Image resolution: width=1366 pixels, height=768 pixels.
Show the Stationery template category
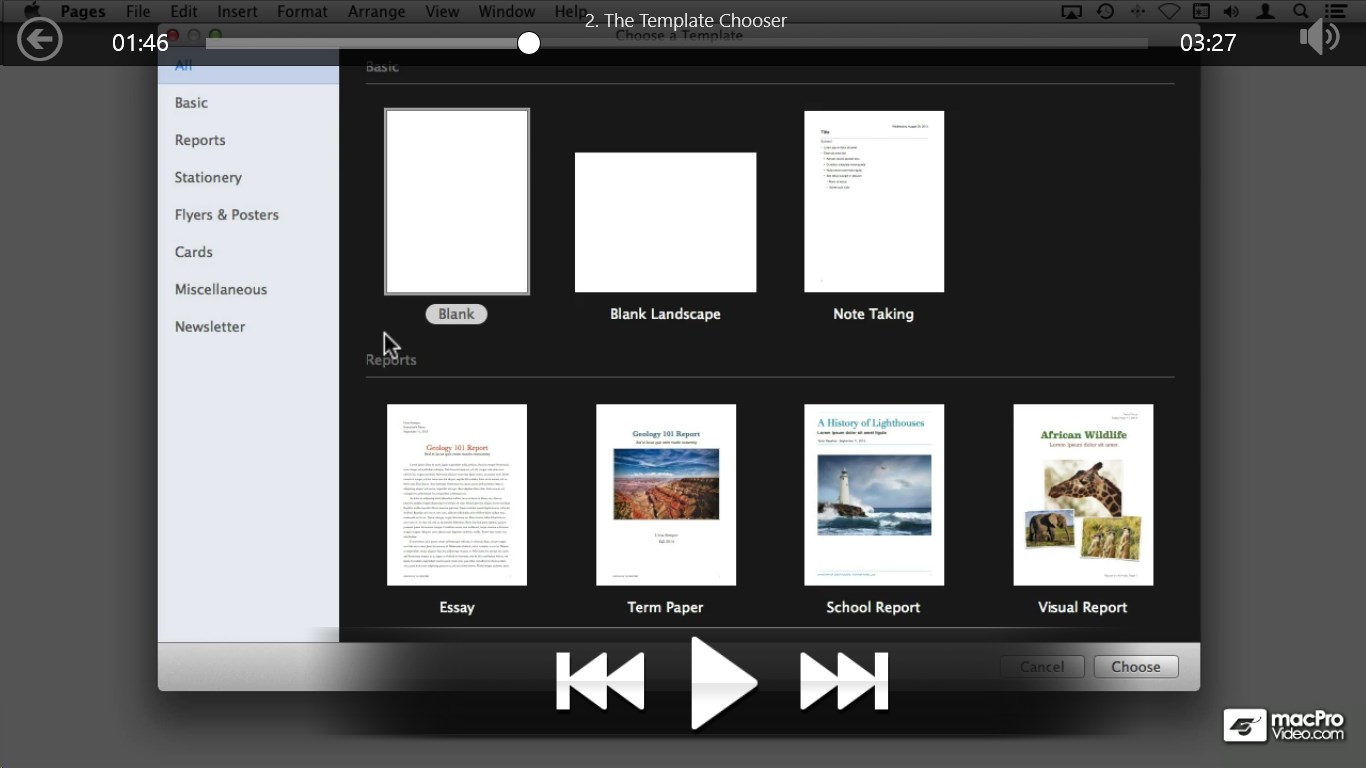click(x=208, y=177)
